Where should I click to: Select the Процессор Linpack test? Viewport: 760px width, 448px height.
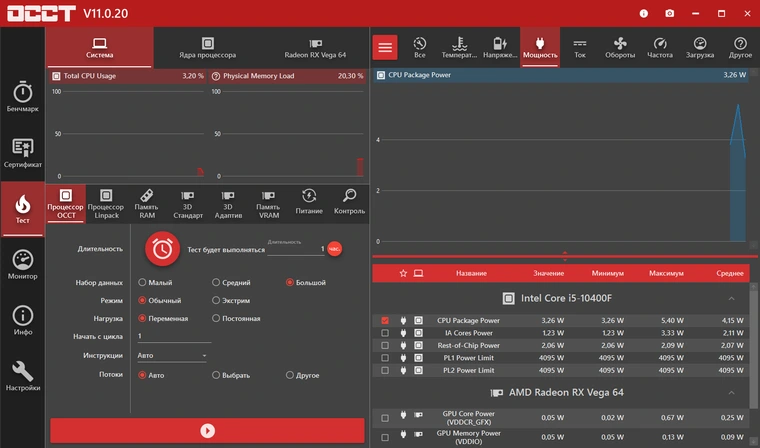(x=106, y=204)
